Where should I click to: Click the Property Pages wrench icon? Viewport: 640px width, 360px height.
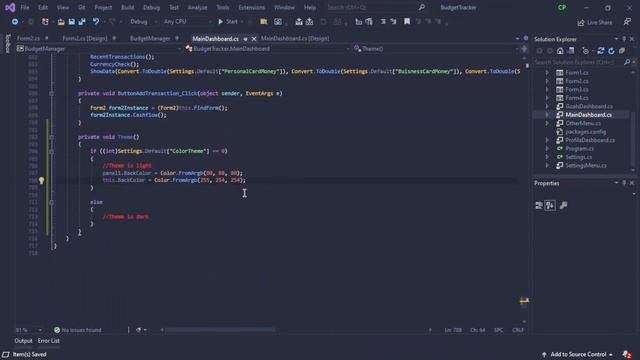pyautogui.click(x=563, y=205)
